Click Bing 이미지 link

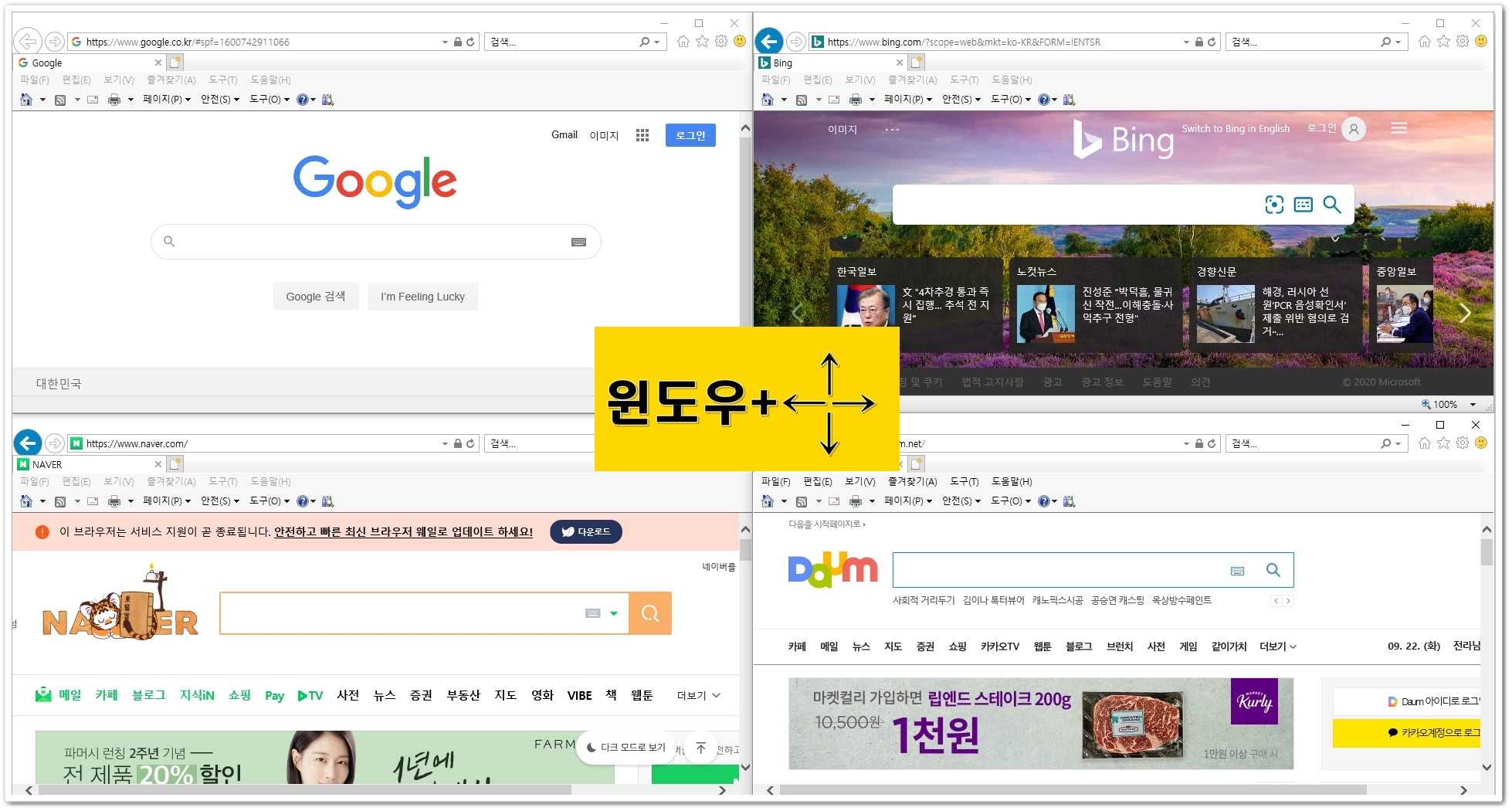point(842,129)
